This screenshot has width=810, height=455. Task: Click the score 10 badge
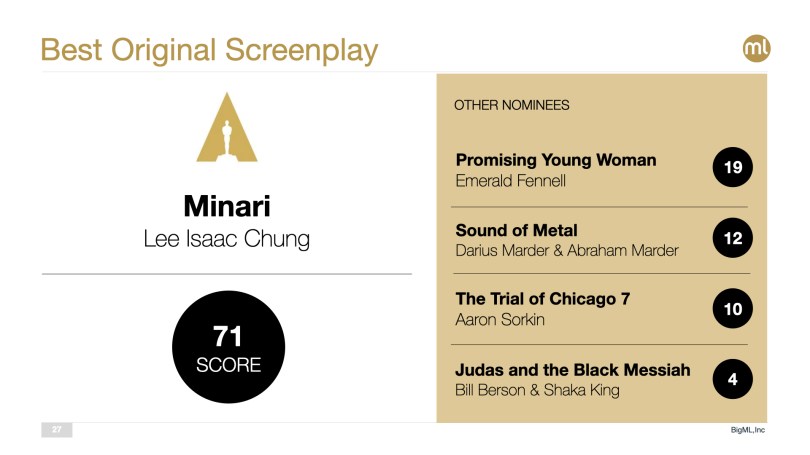(732, 309)
